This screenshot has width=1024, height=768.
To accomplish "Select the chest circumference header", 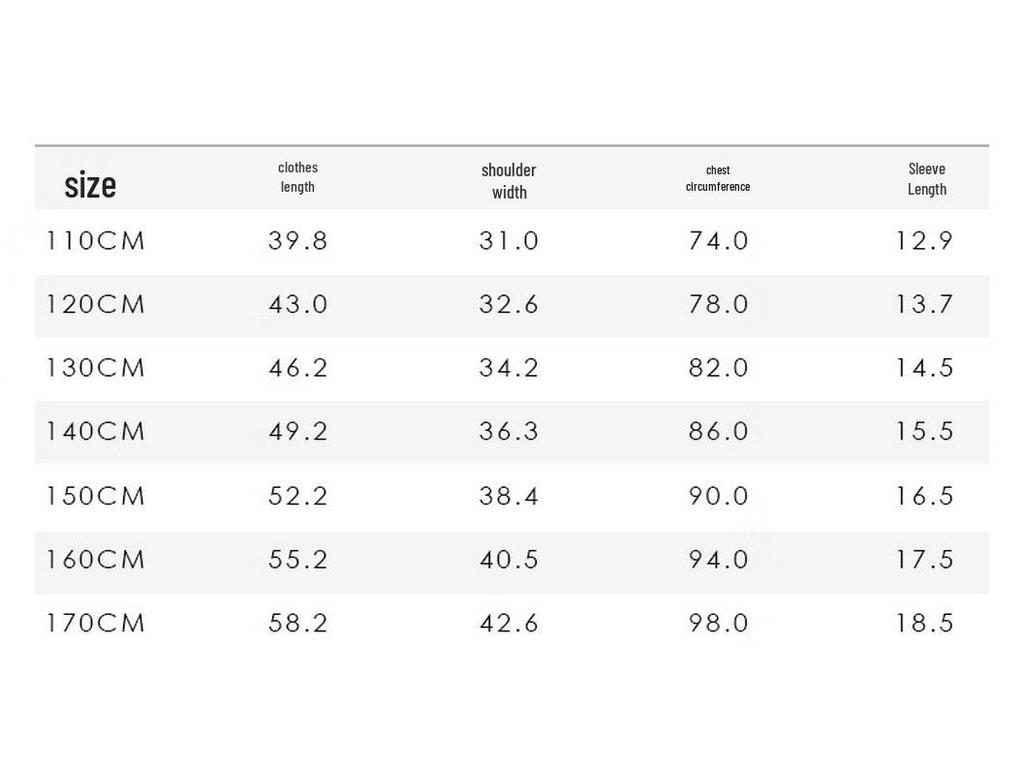I will (x=718, y=178).
